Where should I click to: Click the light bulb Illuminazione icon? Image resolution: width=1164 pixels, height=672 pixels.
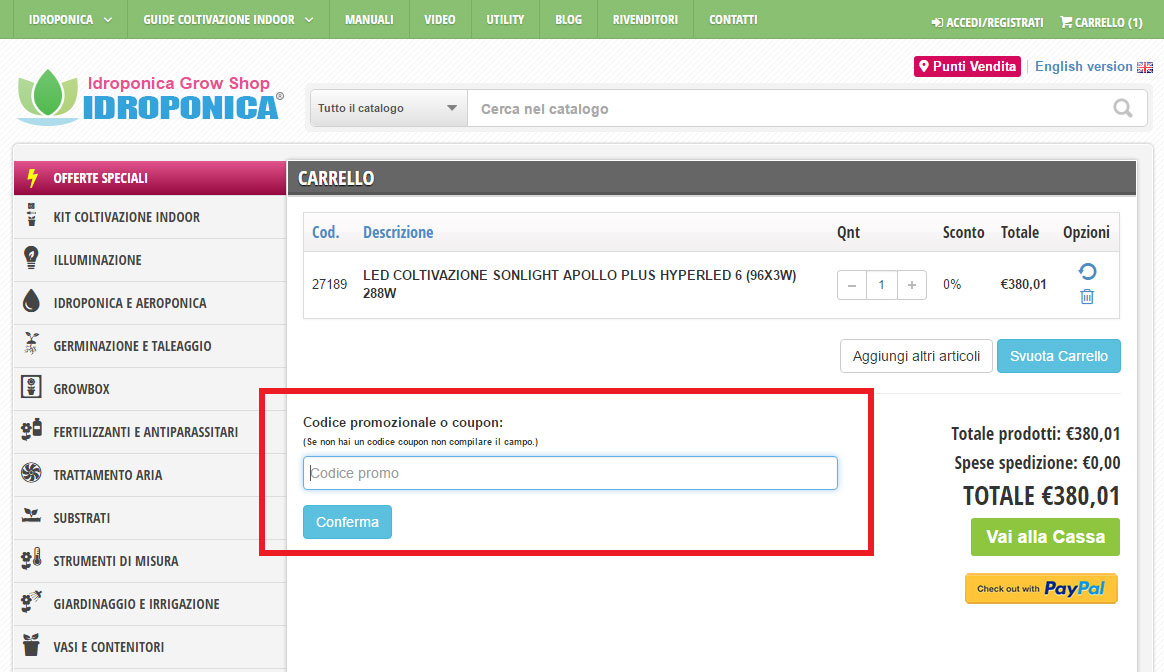point(31,258)
